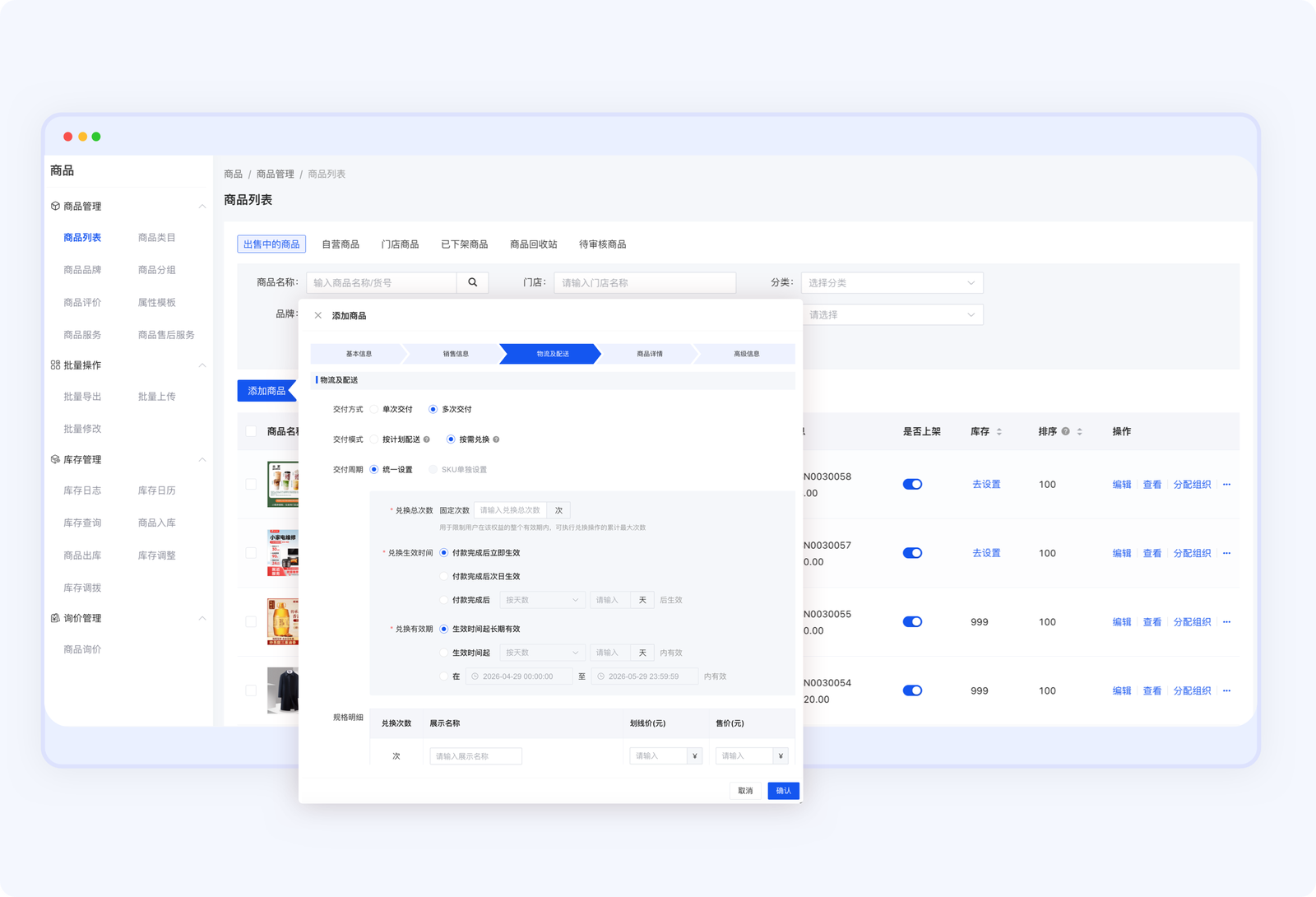Viewport: 1316px width, 897px height.
Task: Click the 兑换总次数 input field
Action: pyautogui.click(x=511, y=510)
